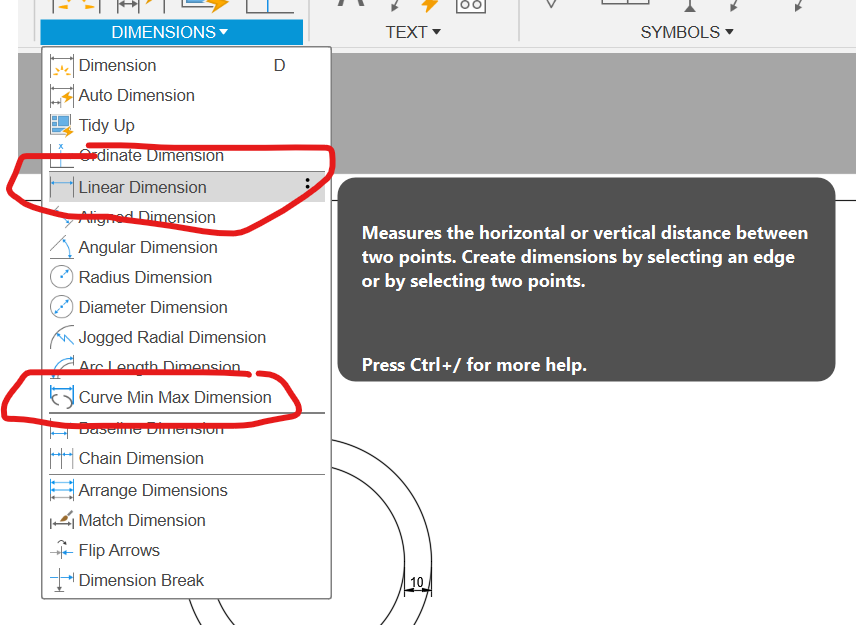Click the Angular Dimension icon
This screenshot has height=625, width=856.
click(61, 247)
